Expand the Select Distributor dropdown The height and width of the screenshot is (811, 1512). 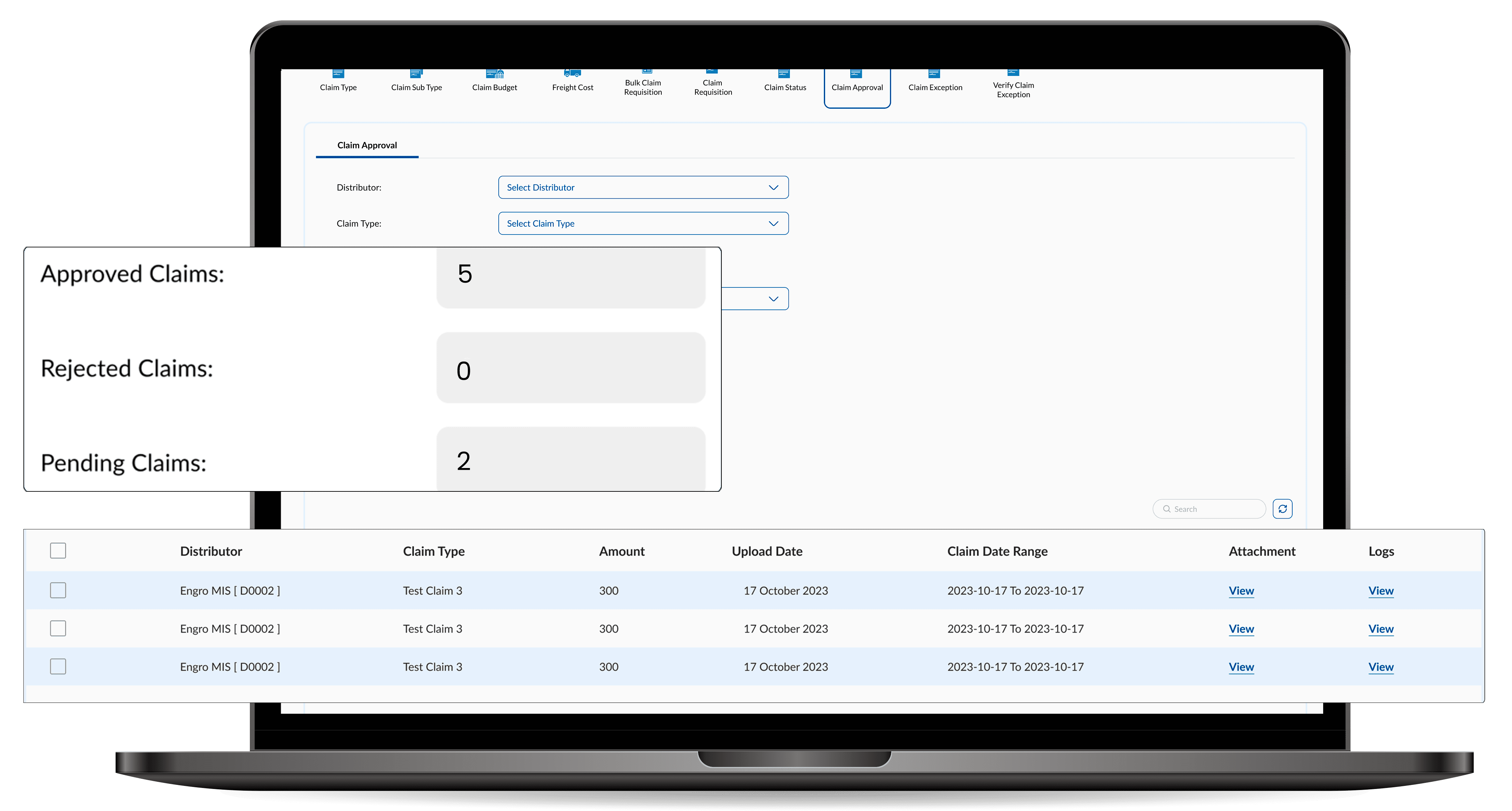coord(643,187)
